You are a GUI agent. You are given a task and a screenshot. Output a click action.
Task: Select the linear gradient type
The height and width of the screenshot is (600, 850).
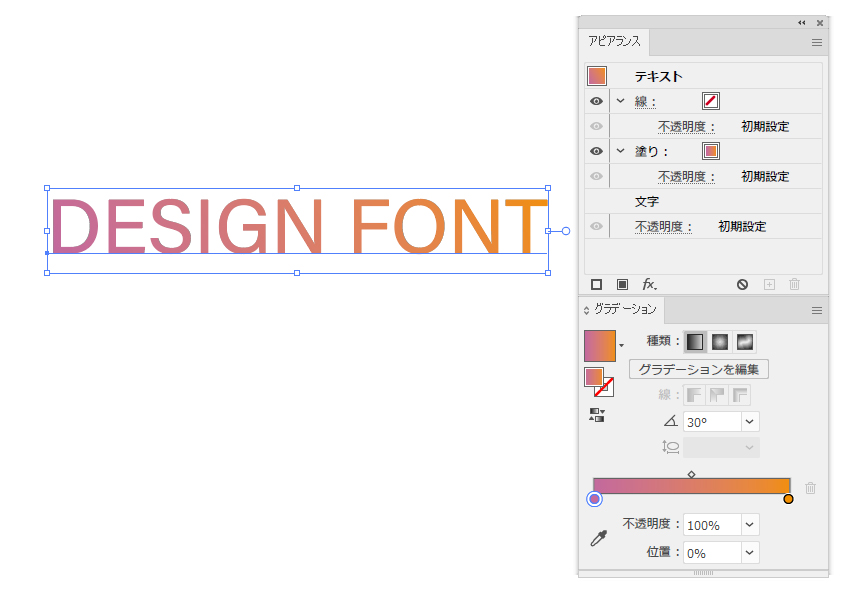click(695, 342)
